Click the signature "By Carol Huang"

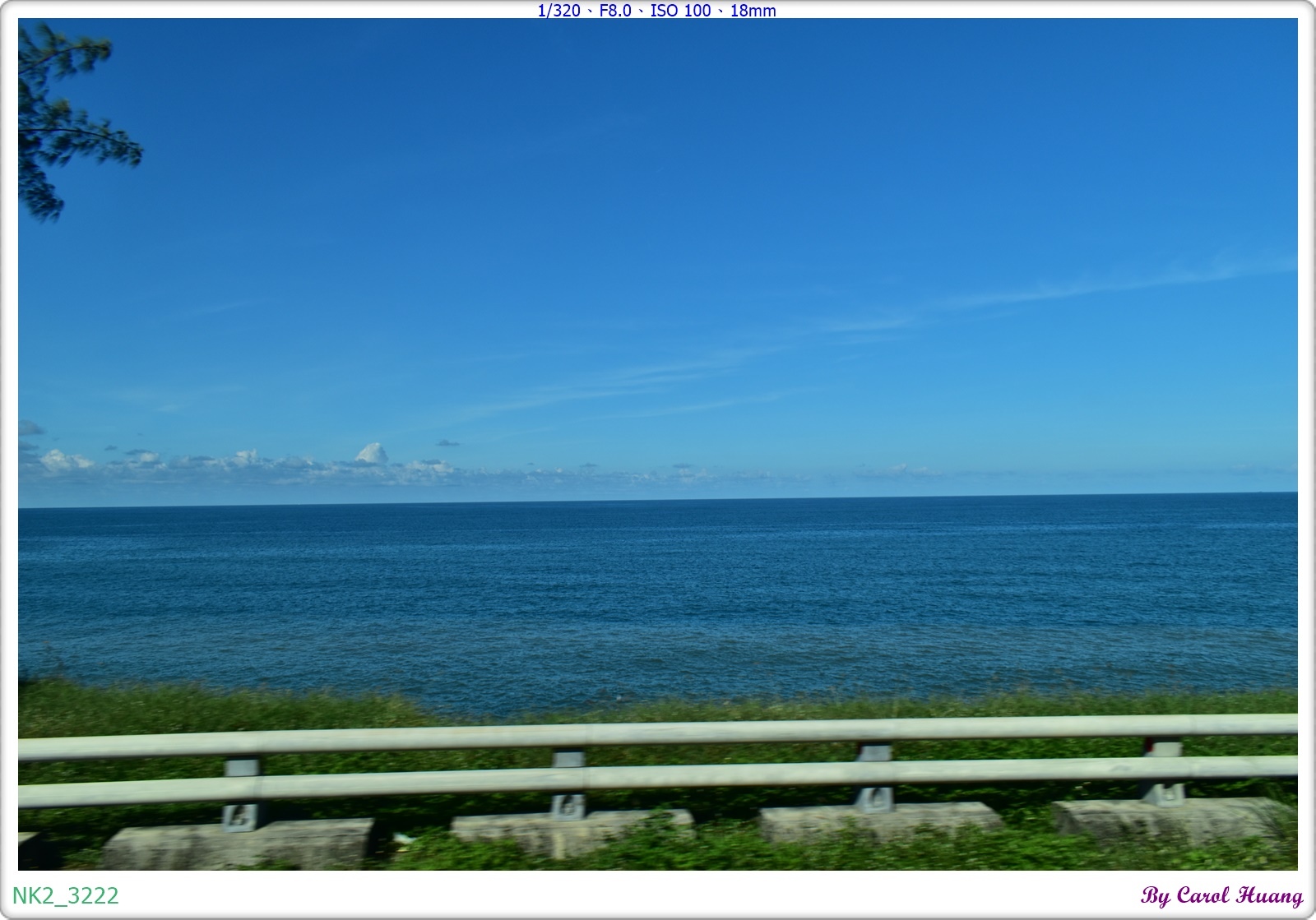(1222, 895)
